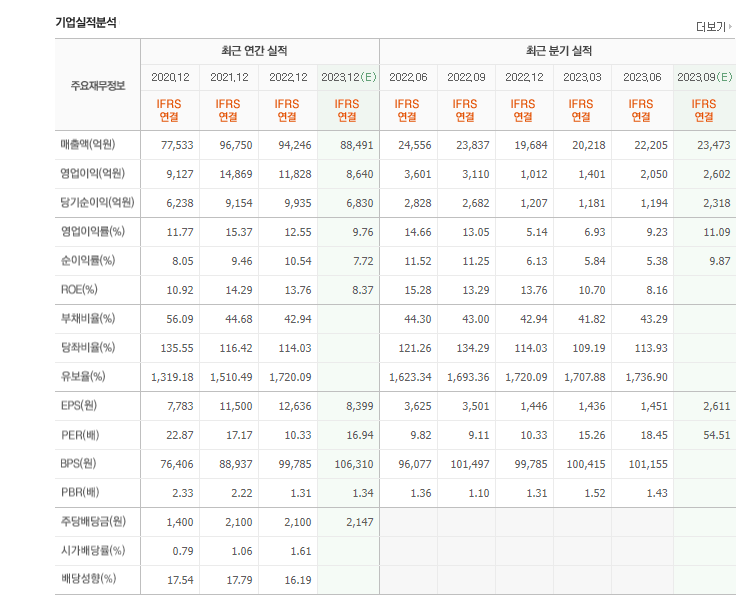742x599 pixels.
Task: Select quarterly sales value 24,556
Action: coord(415,145)
